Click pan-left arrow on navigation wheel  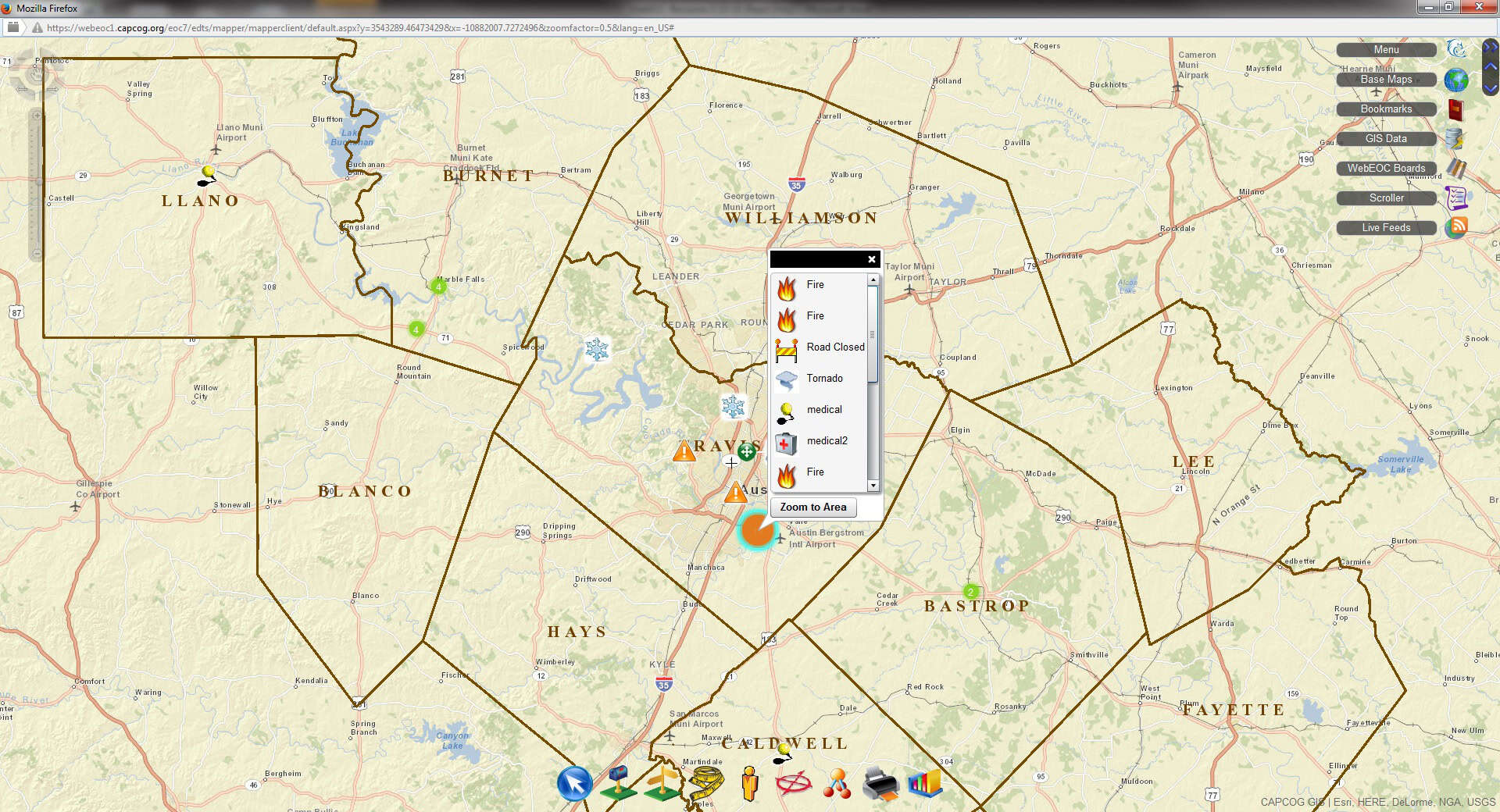[x=21, y=89]
